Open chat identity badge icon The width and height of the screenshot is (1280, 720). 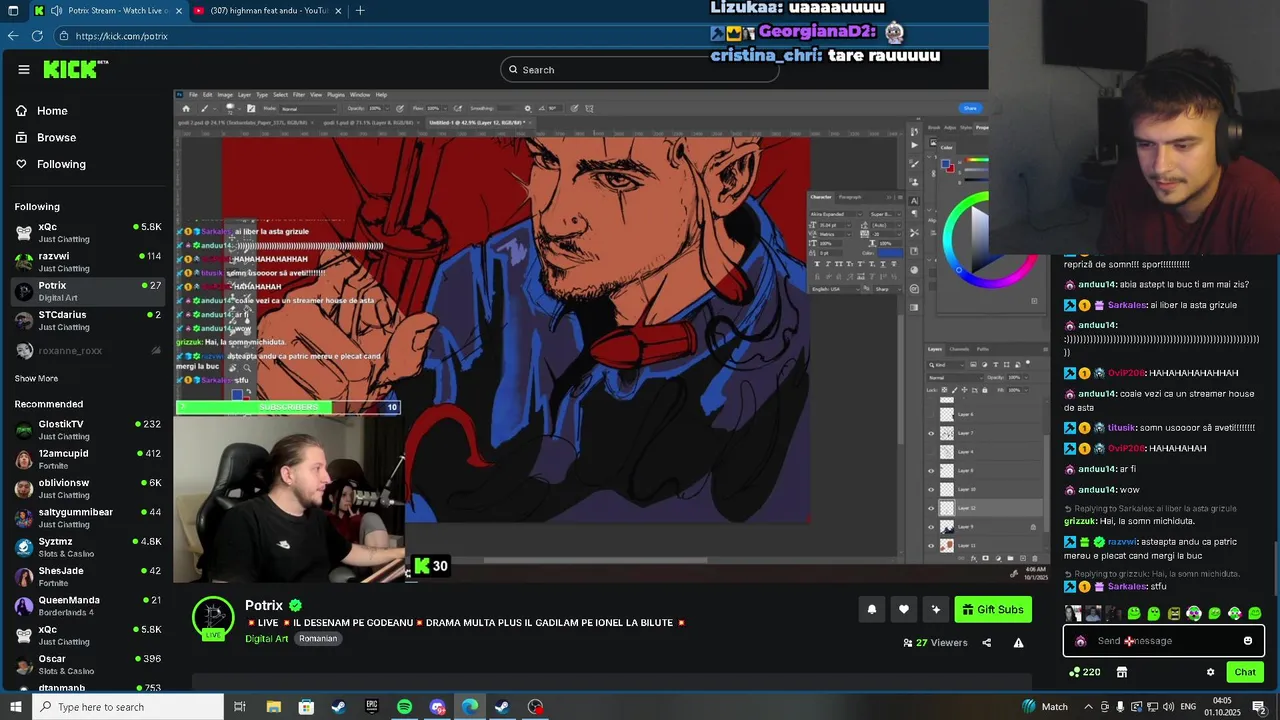pyautogui.click(x=1080, y=641)
